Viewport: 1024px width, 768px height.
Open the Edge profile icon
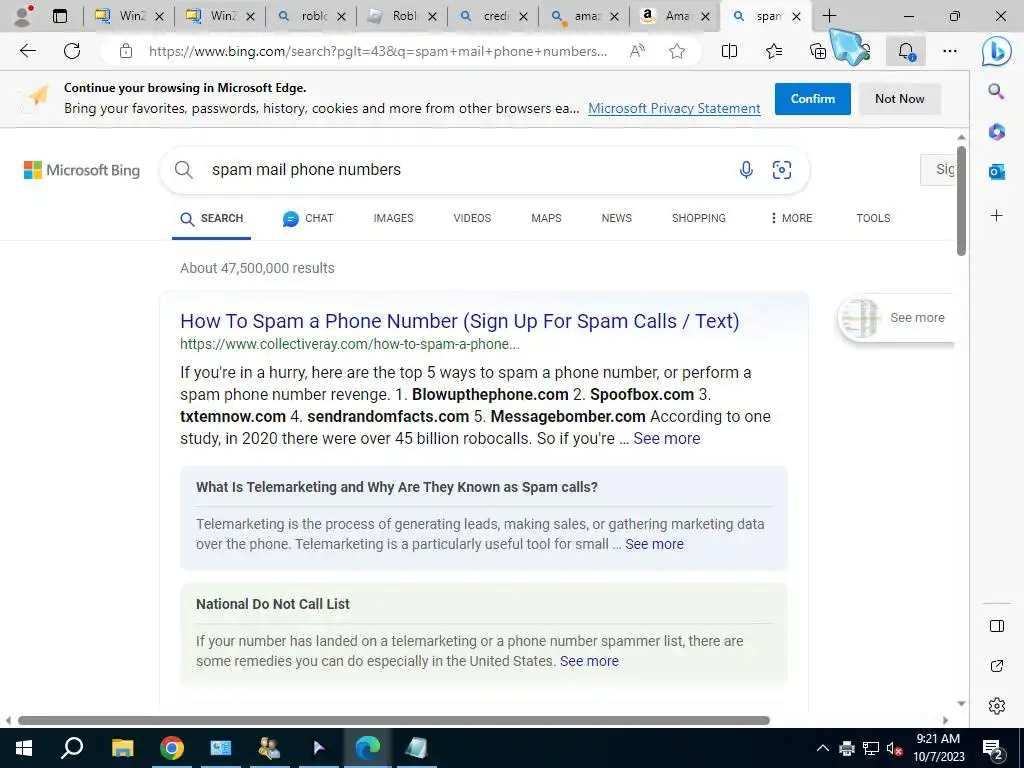[x=24, y=16]
